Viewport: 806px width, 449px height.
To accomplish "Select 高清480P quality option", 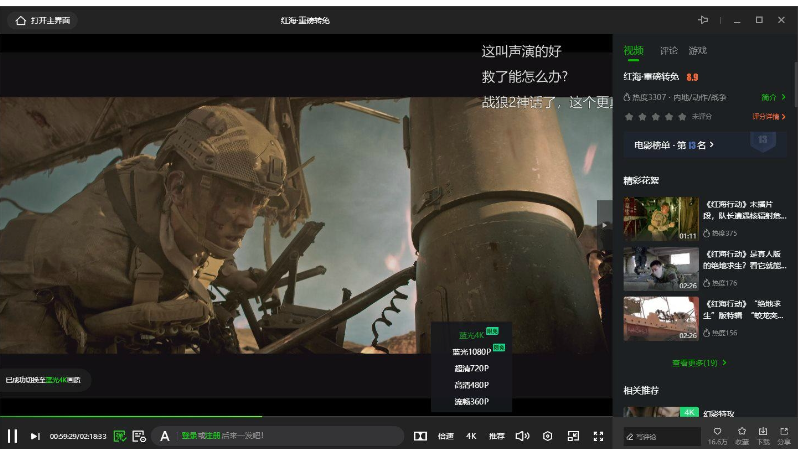I will (471, 385).
